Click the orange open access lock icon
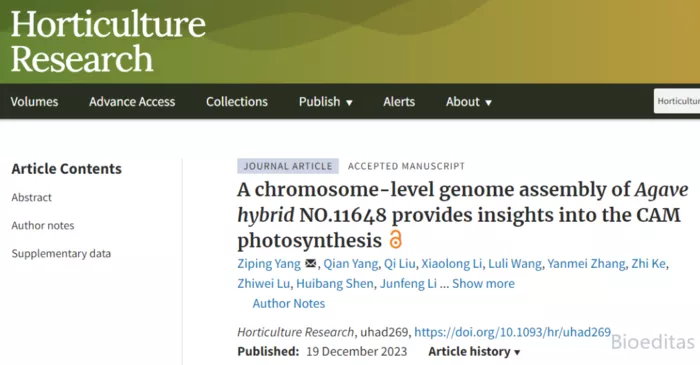 click(x=395, y=240)
